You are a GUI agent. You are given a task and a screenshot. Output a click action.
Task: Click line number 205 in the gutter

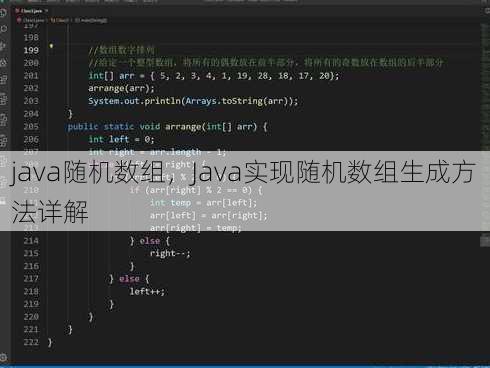[x=31, y=127]
